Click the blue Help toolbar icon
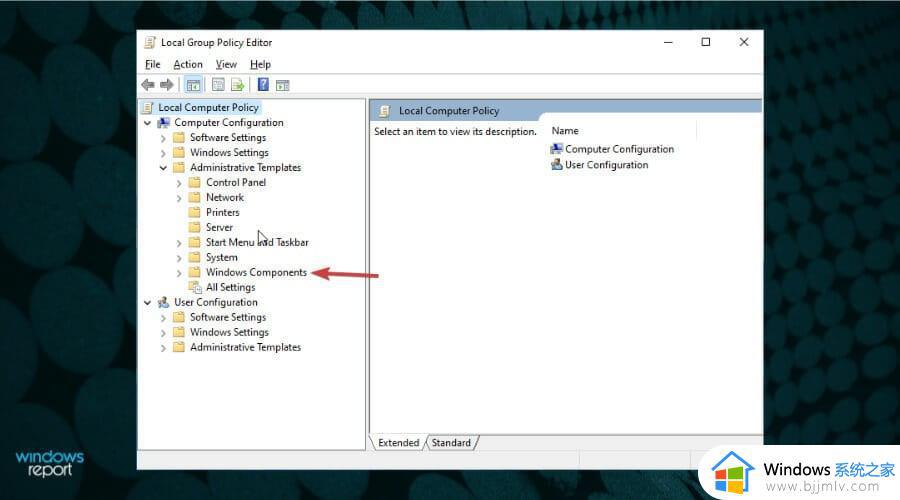The height and width of the screenshot is (500, 900). 263,84
